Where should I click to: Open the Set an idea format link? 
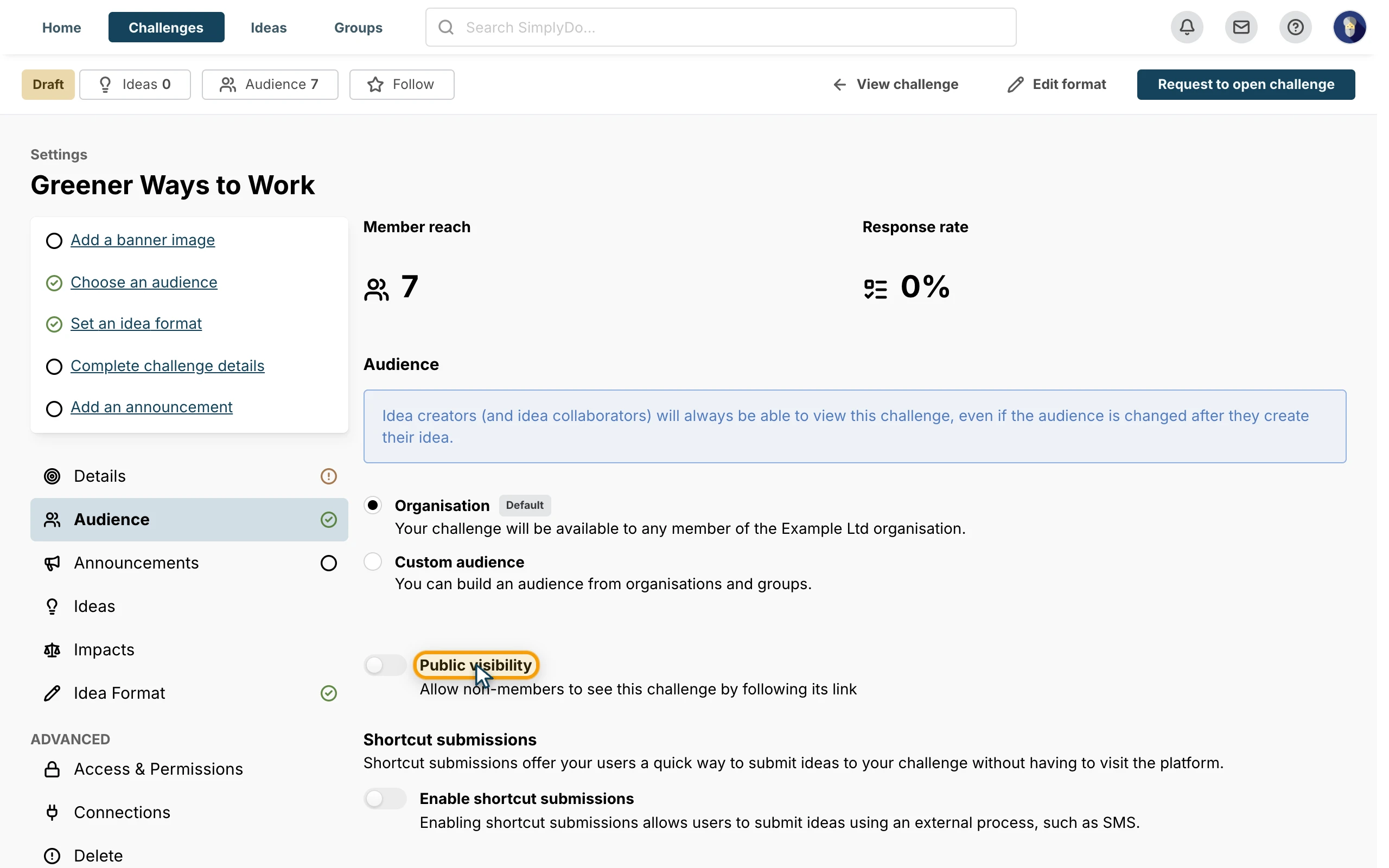136,324
